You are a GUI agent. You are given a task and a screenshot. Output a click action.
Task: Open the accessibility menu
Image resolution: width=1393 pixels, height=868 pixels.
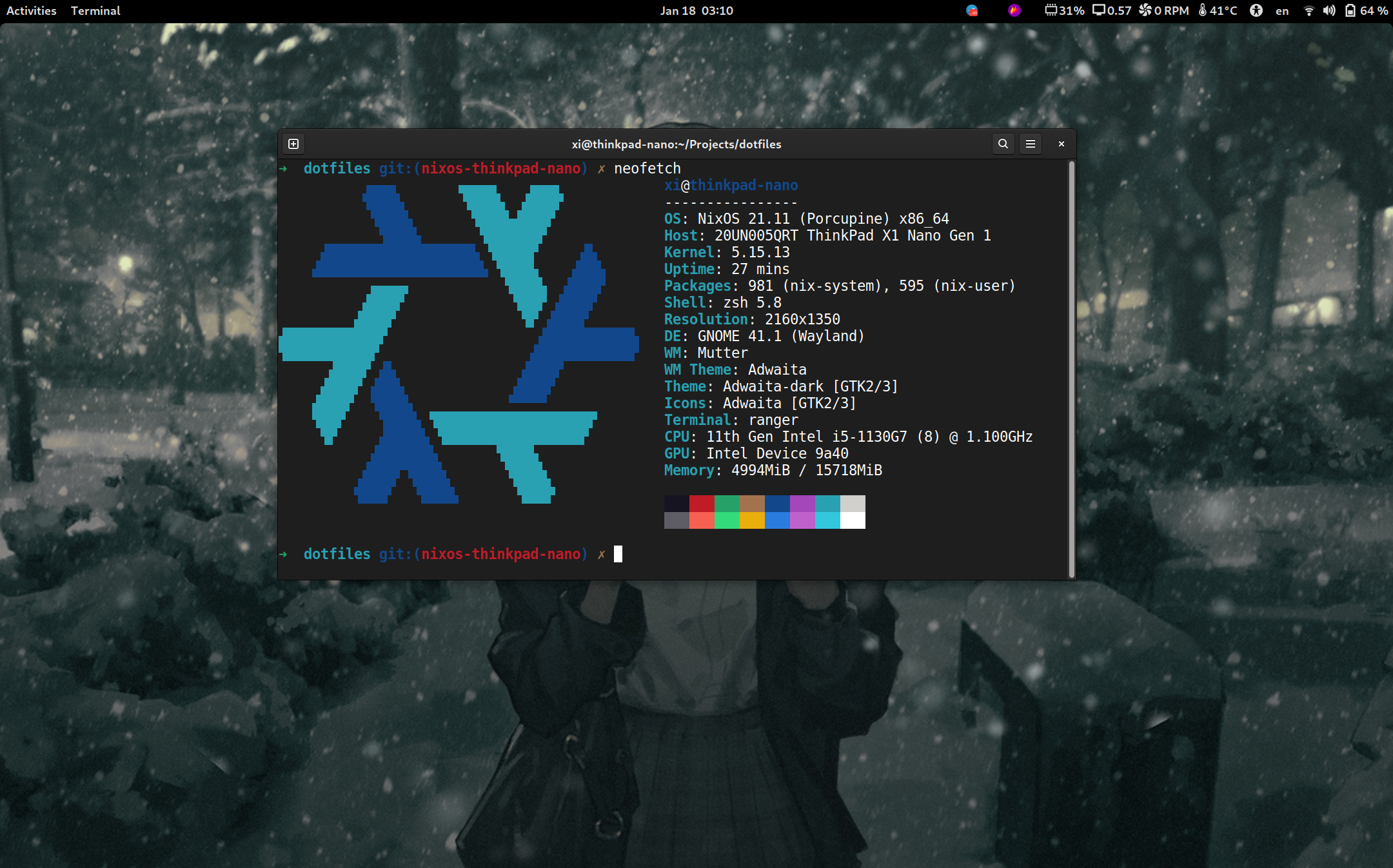pos(1256,10)
